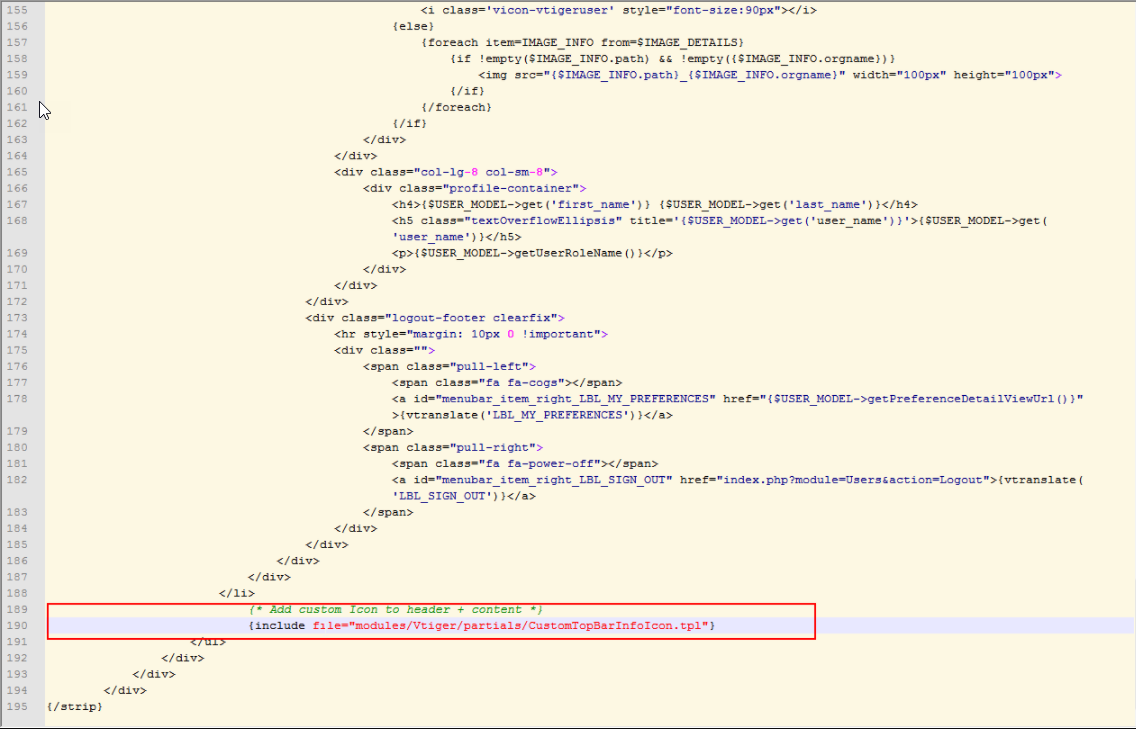Click the hr style margin line

point(471,334)
